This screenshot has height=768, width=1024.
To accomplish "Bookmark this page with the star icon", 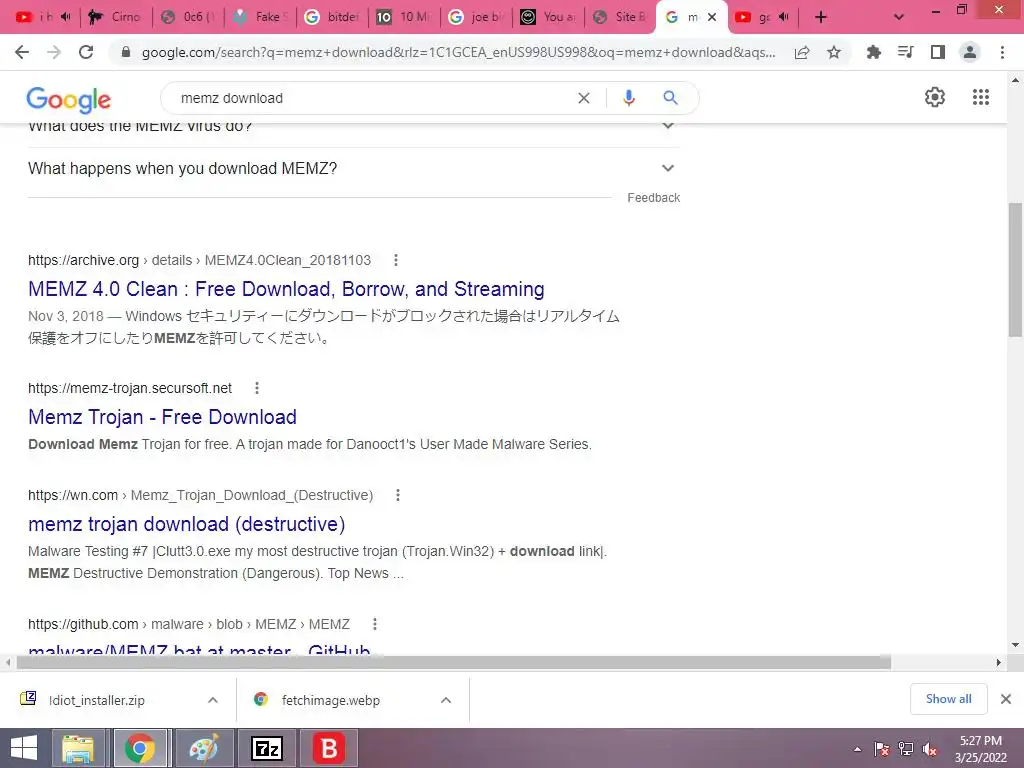I will (833, 52).
